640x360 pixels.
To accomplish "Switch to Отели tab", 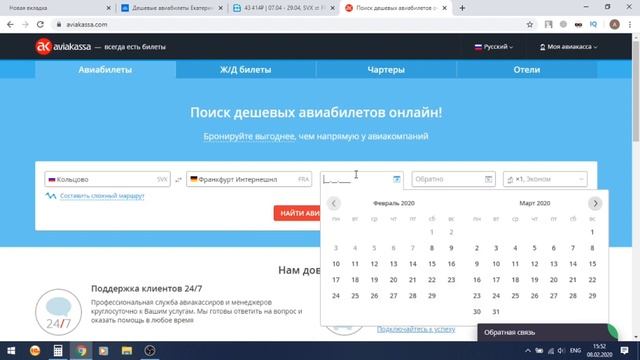I will (527, 70).
